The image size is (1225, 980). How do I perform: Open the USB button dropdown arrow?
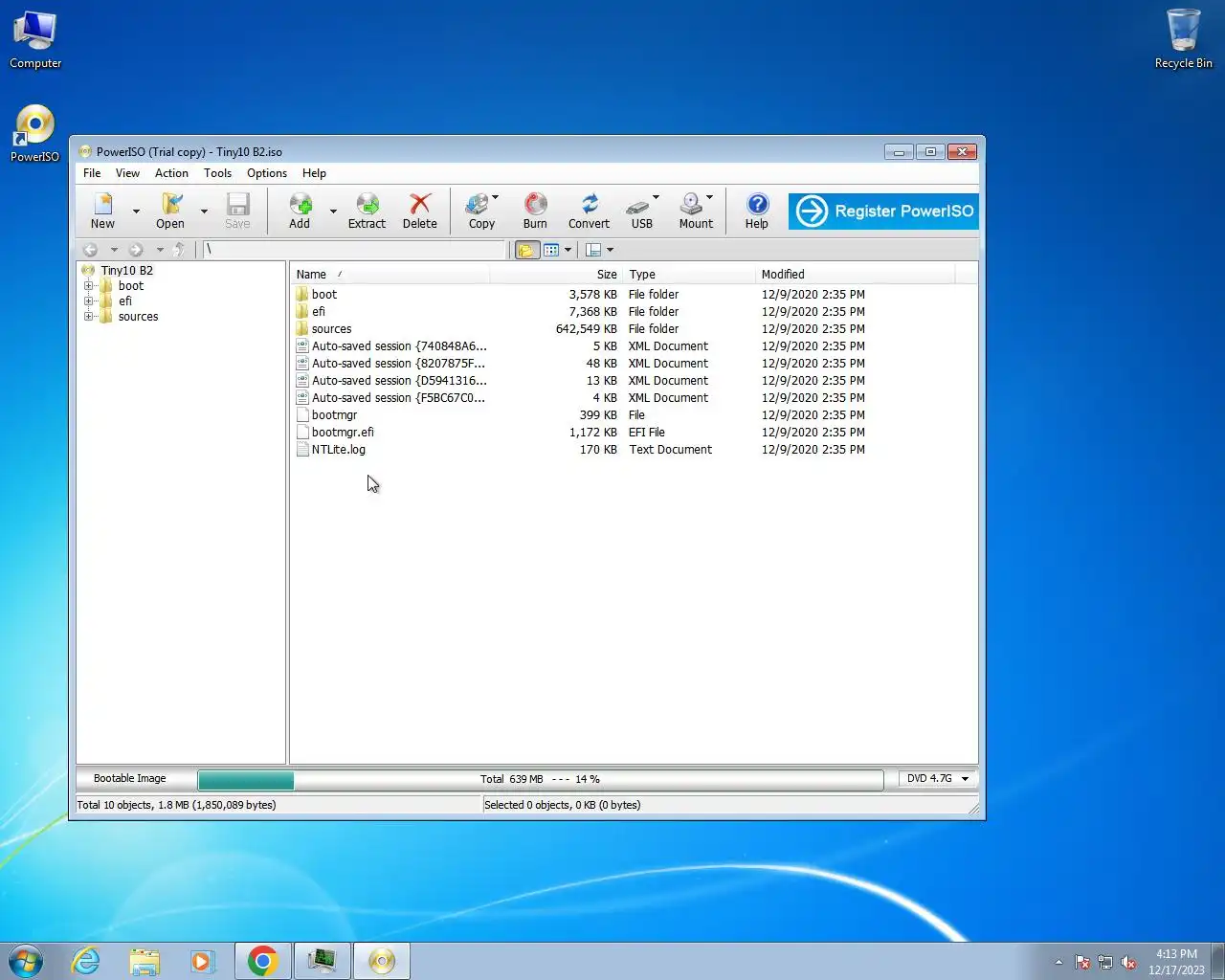656,197
